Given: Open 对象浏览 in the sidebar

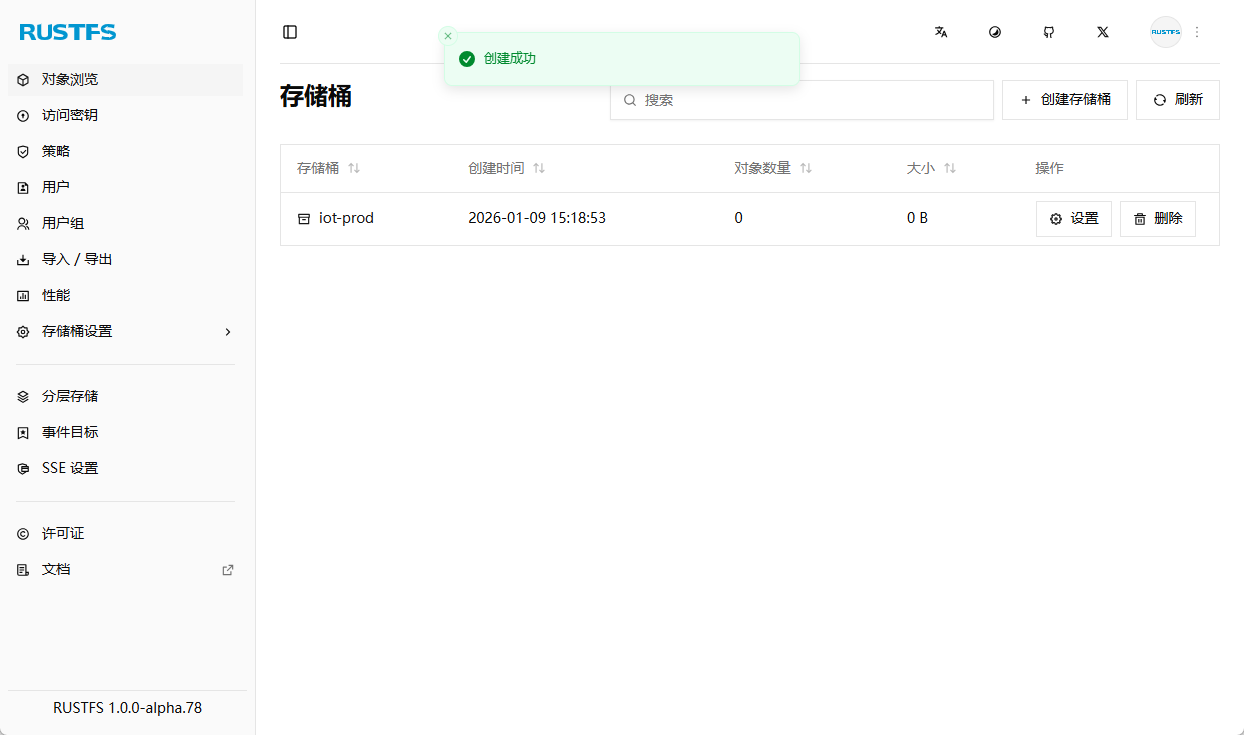Looking at the screenshot, I should click(x=125, y=80).
